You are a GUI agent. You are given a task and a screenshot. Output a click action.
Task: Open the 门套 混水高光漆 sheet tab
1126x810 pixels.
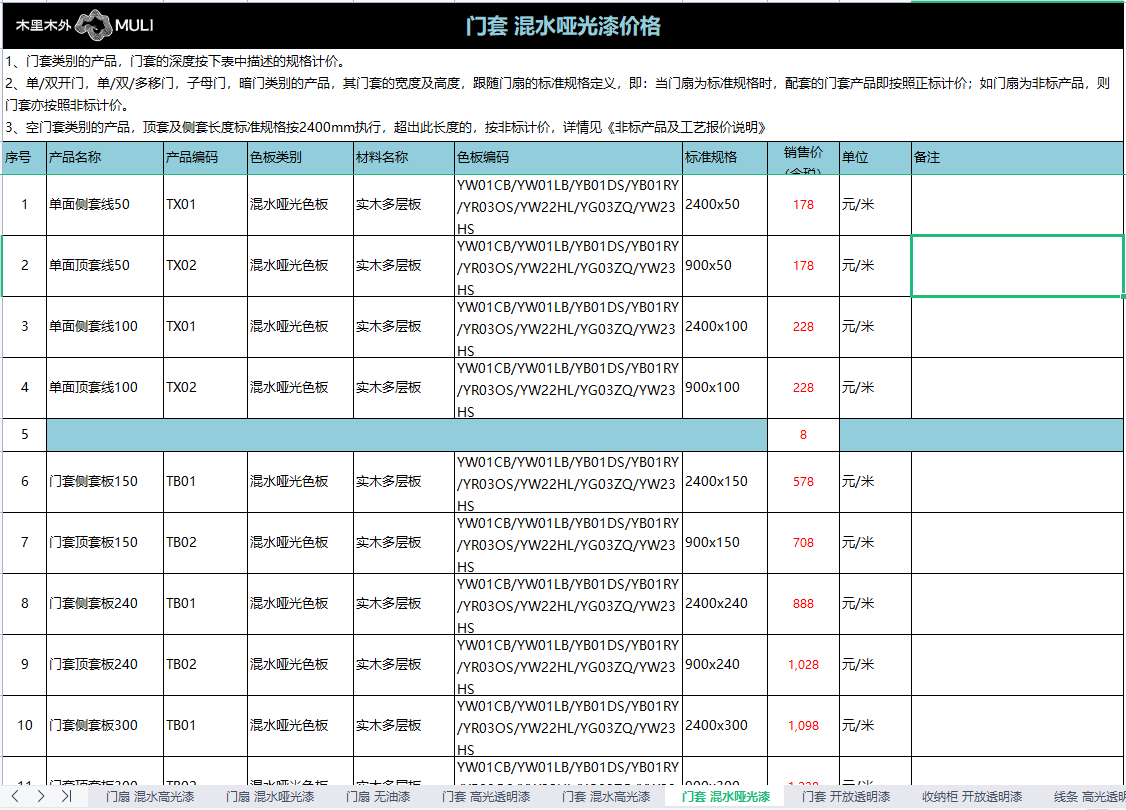(x=606, y=797)
